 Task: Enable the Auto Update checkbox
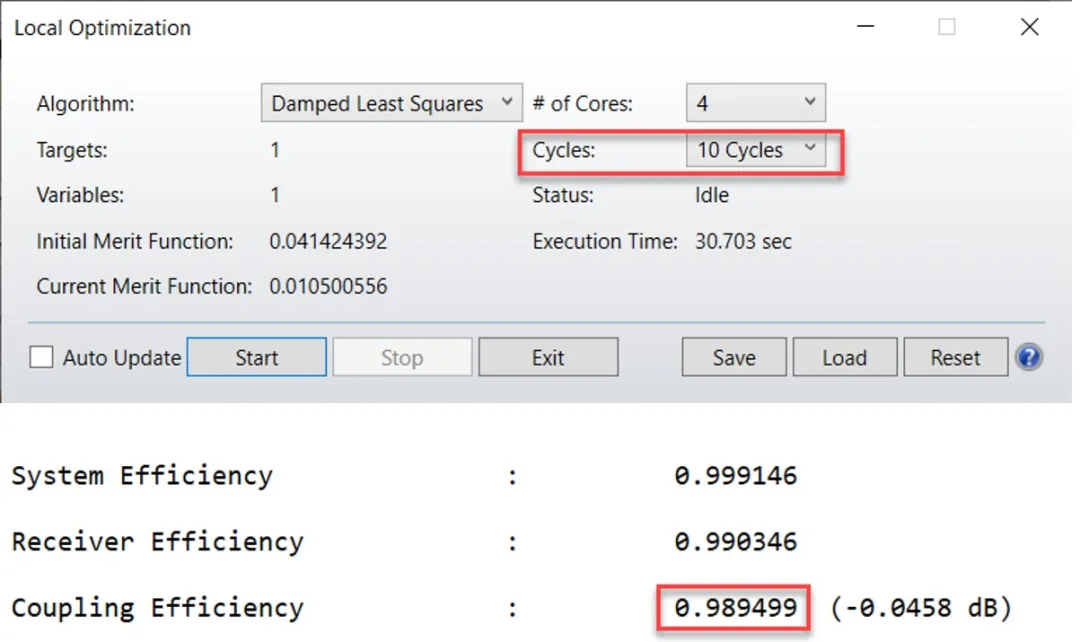(42, 358)
